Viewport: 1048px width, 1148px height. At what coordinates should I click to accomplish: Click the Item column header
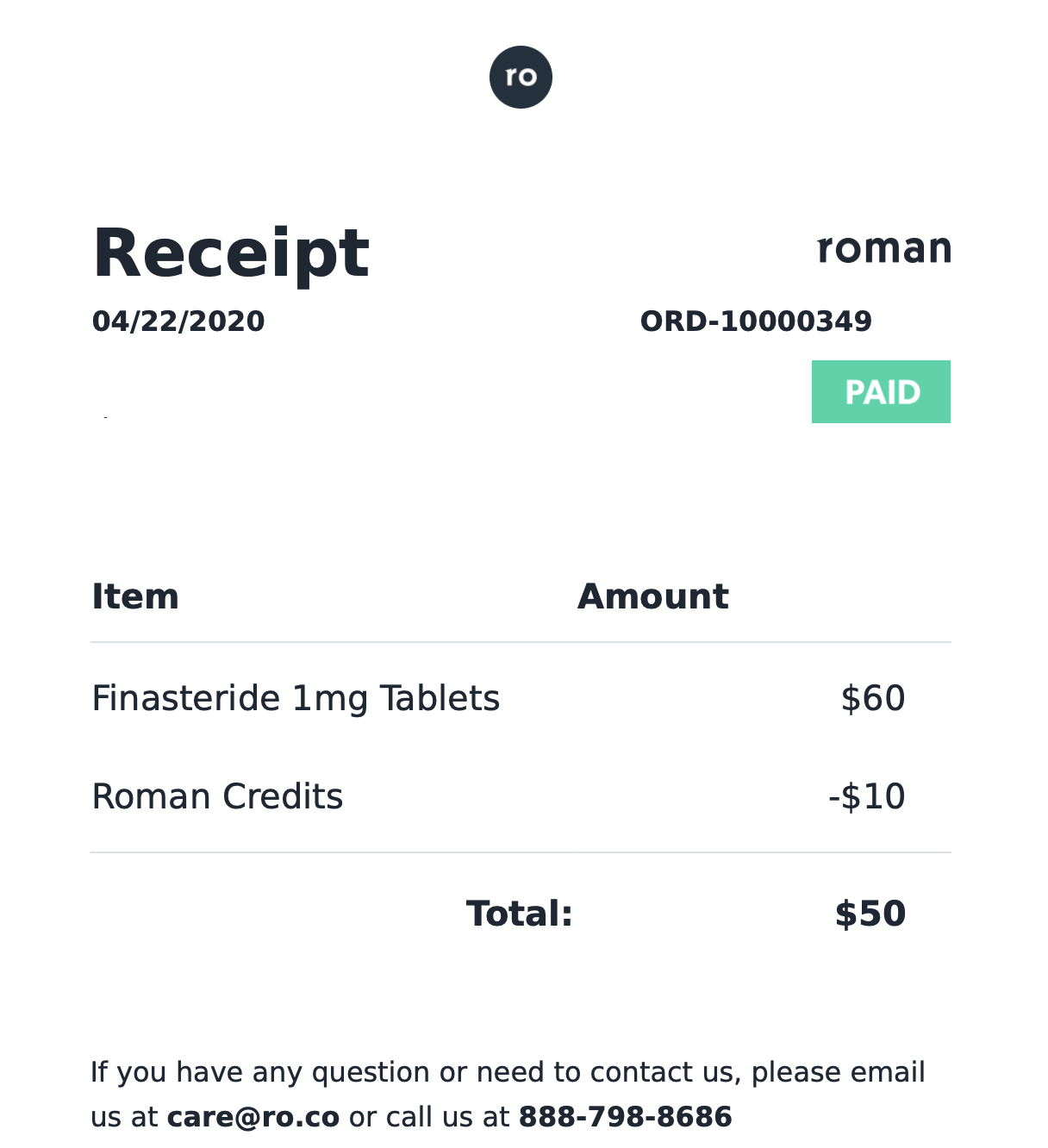(x=135, y=596)
